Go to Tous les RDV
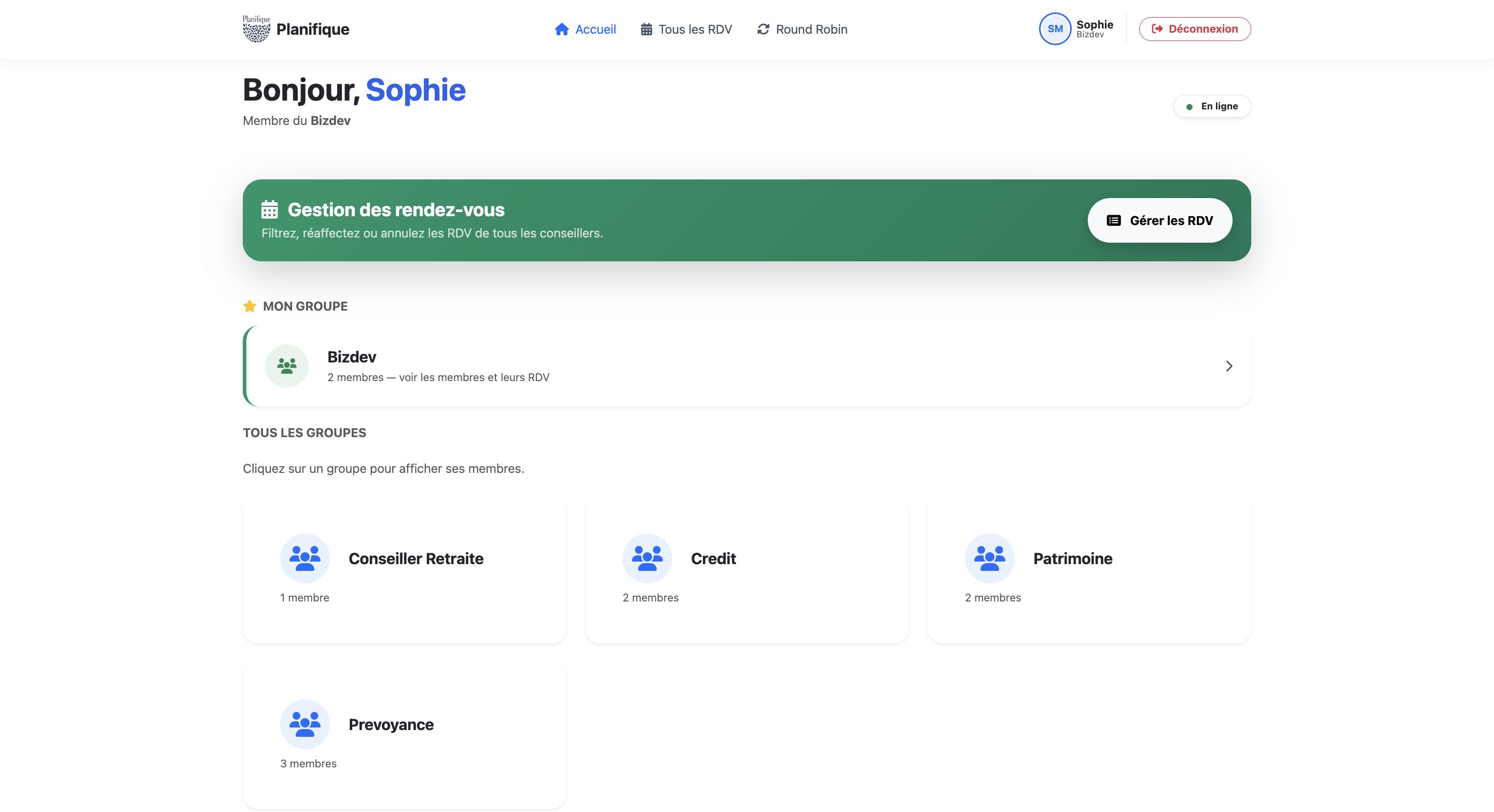The image size is (1494, 812). pos(686,29)
